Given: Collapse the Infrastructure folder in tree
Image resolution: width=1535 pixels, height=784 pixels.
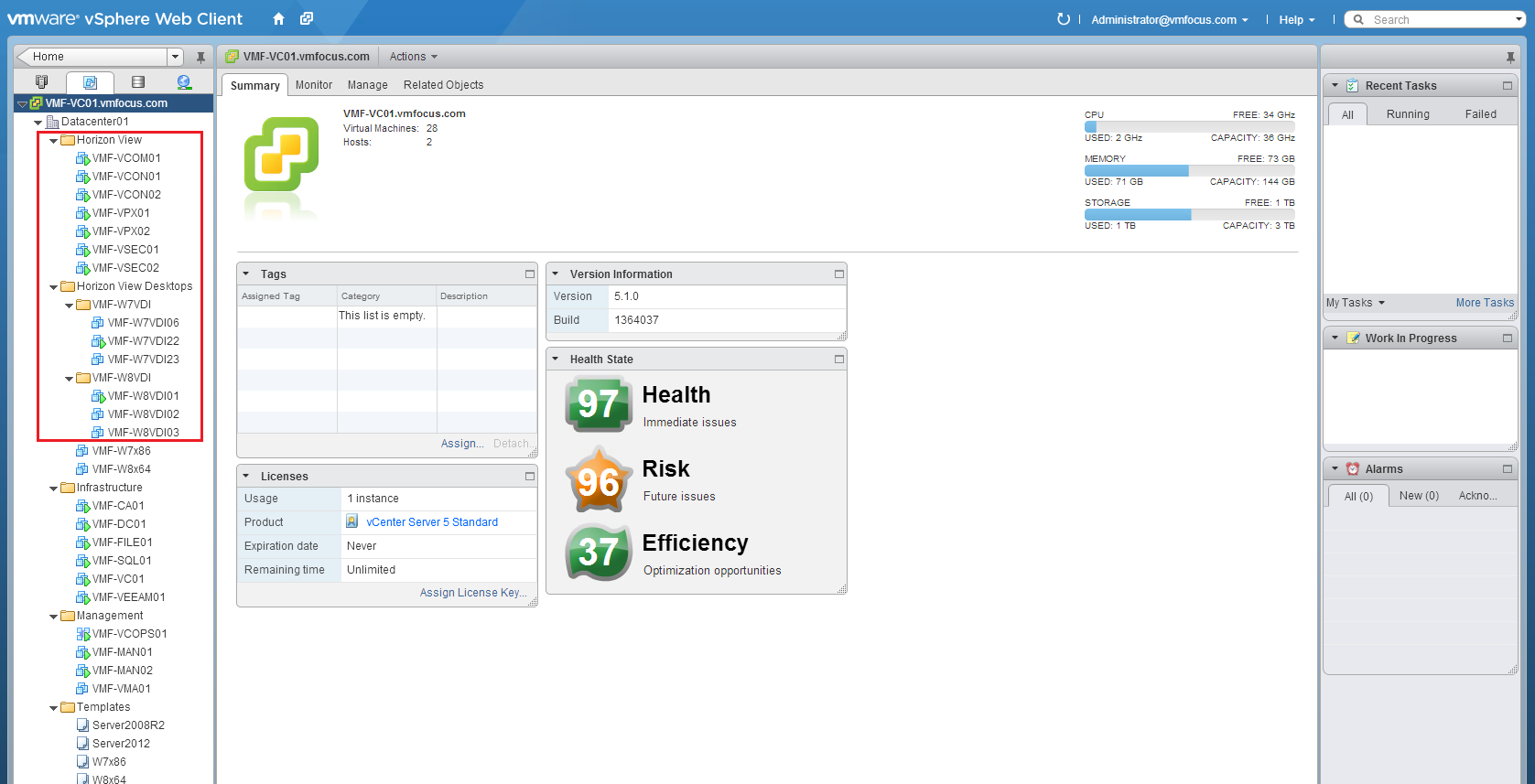Looking at the screenshot, I should coord(54,489).
